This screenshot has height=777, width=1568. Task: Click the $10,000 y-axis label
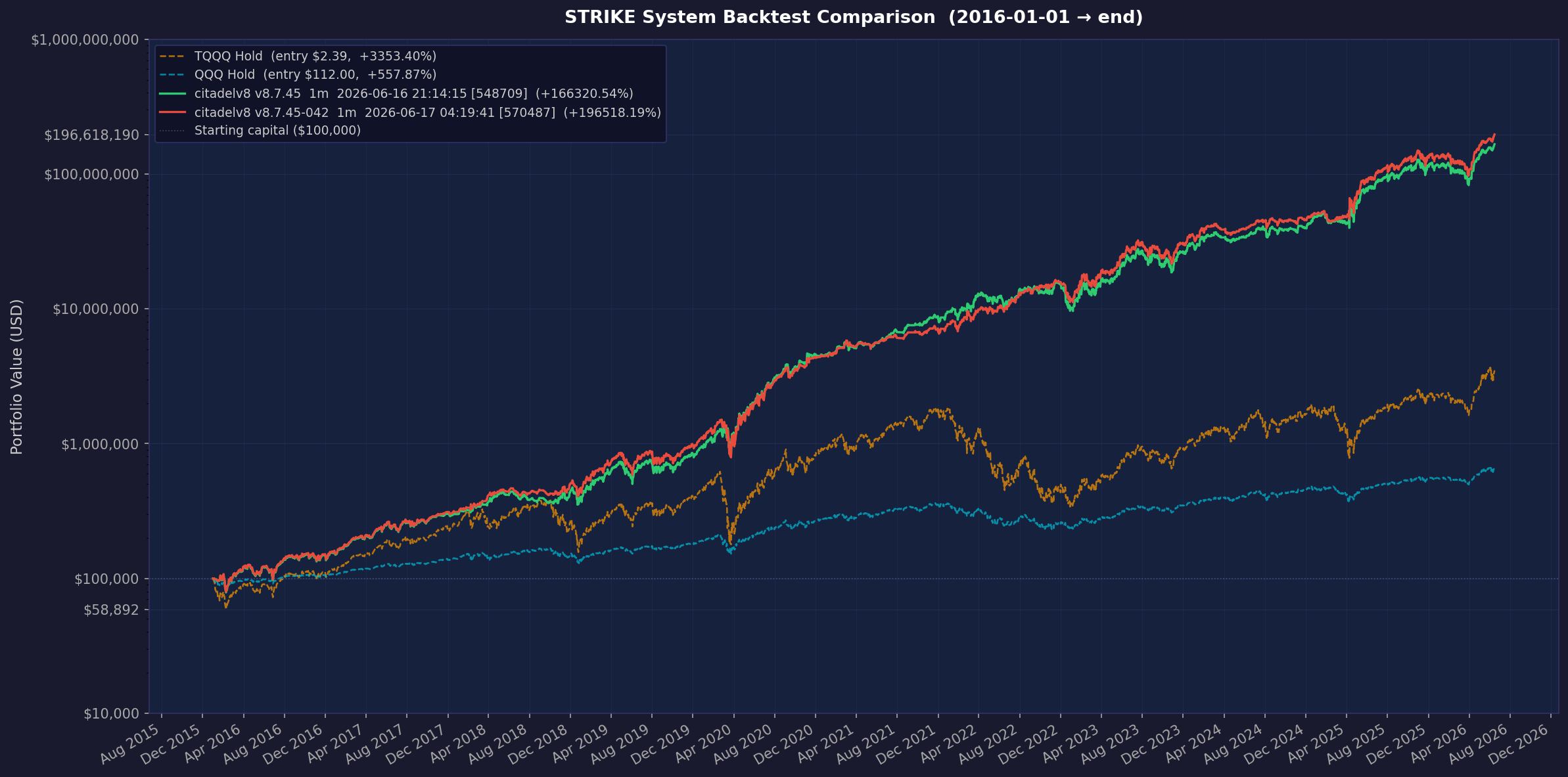pyautogui.click(x=111, y=713)
